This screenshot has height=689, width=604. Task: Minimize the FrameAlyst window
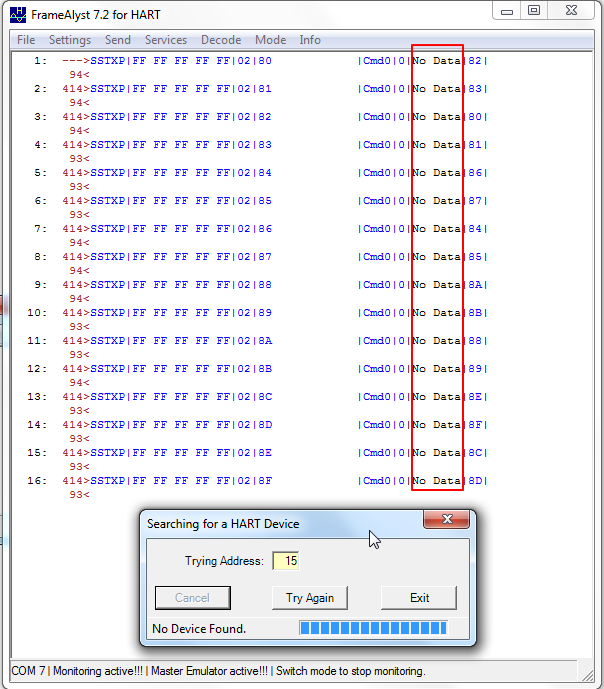click(507, 11)
